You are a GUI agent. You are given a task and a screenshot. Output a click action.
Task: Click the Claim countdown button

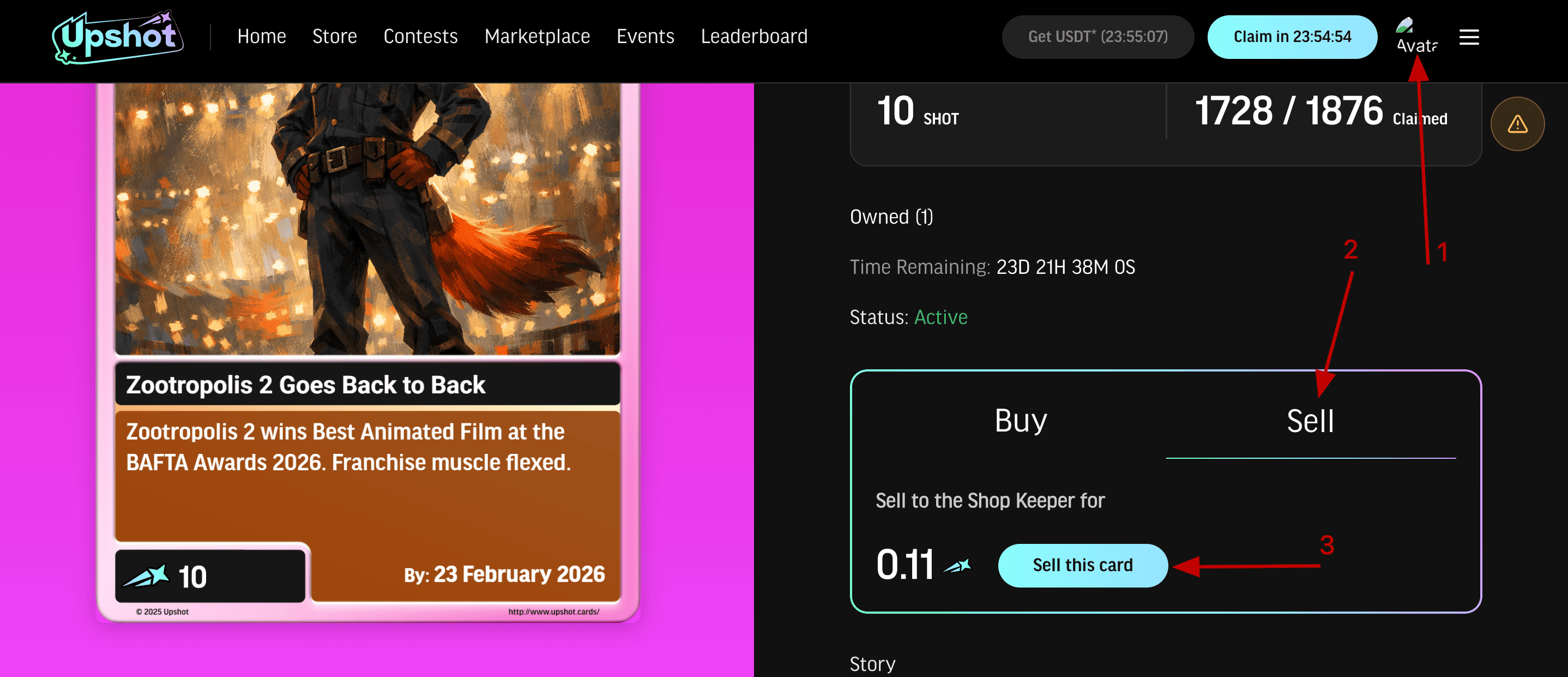(1292, 37)
